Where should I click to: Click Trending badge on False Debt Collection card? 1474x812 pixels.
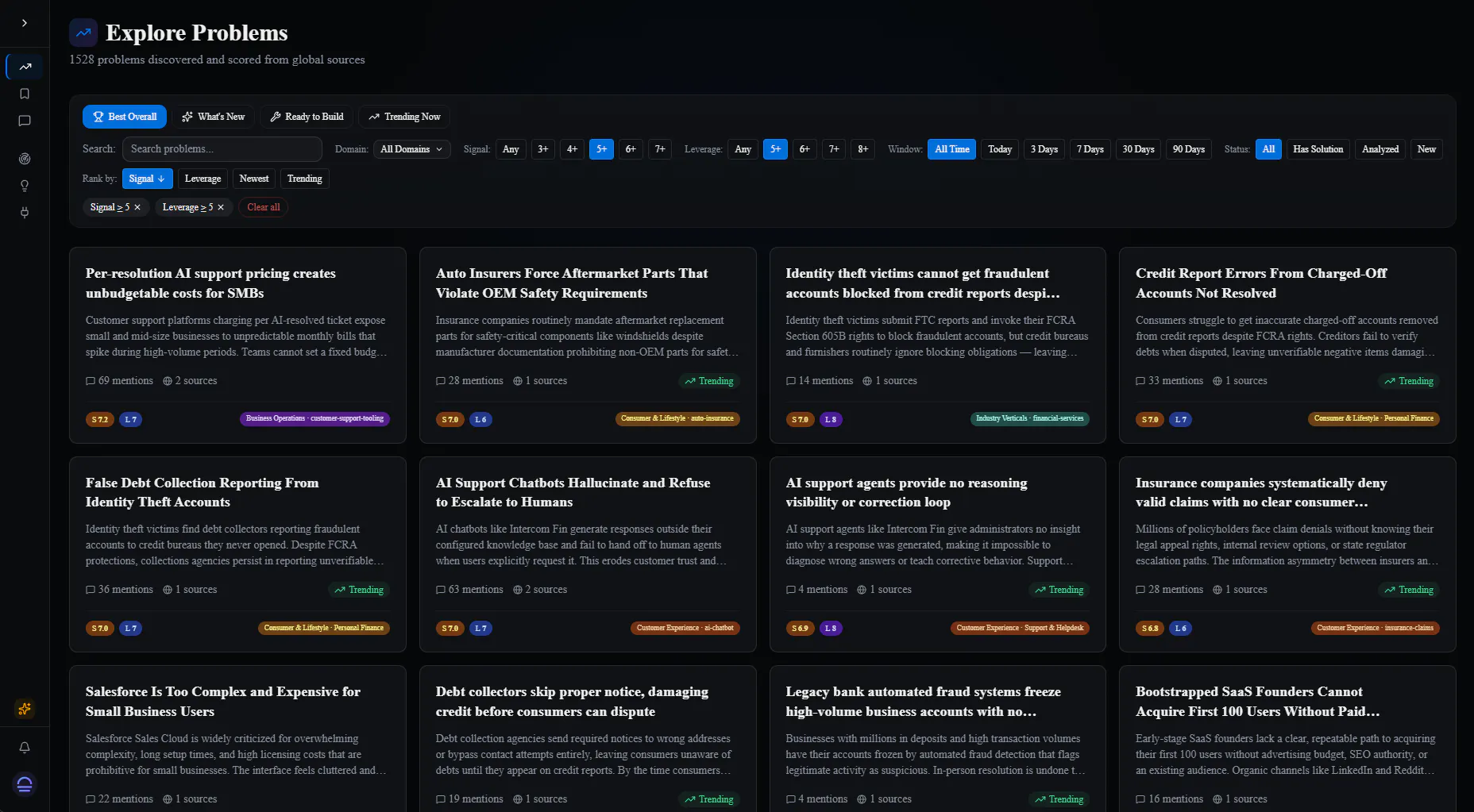coord(359,590)
